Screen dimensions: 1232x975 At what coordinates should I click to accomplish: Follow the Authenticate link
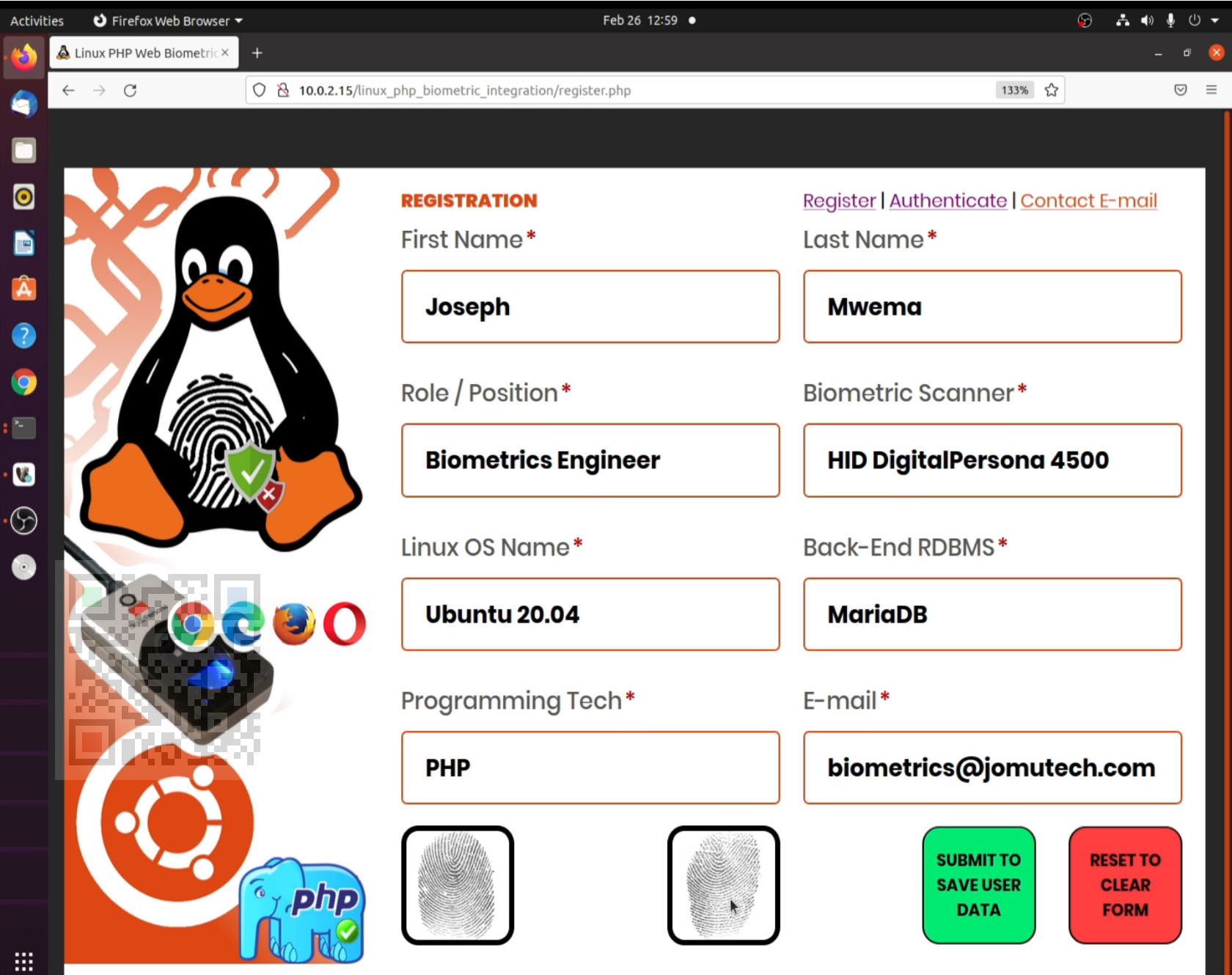click(947, 200)
